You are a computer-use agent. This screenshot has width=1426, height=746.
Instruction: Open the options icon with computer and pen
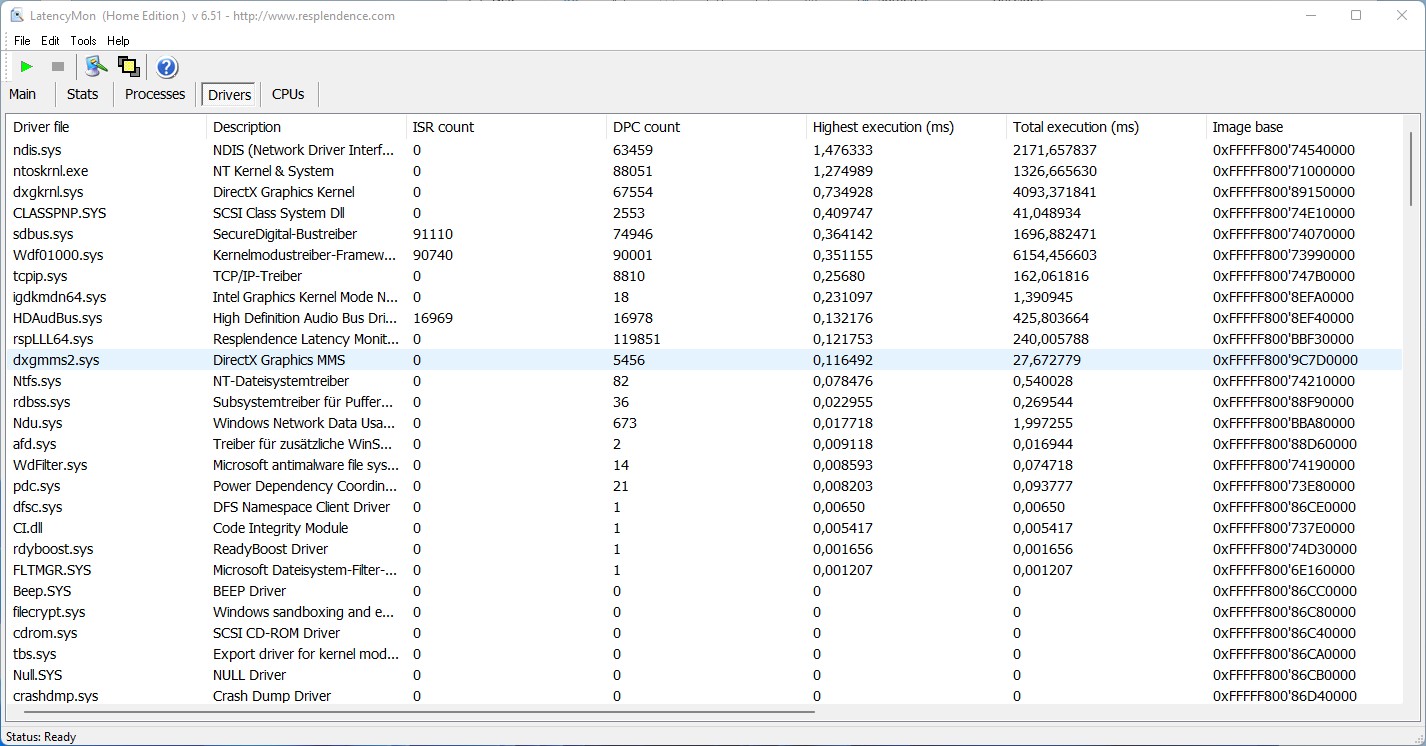point(96,67)
